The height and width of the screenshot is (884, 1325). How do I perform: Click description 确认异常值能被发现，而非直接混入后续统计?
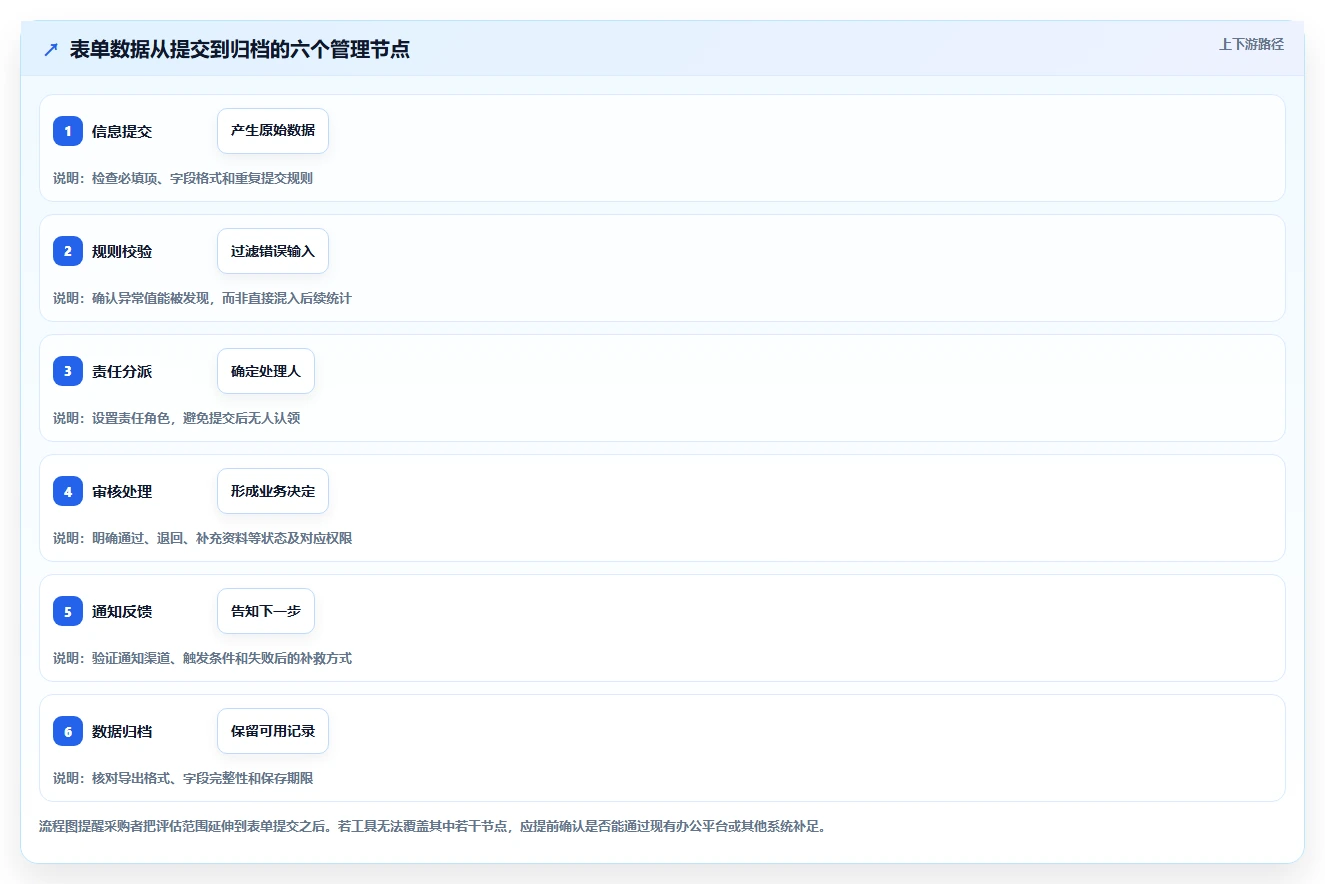(x=222, y=298)
